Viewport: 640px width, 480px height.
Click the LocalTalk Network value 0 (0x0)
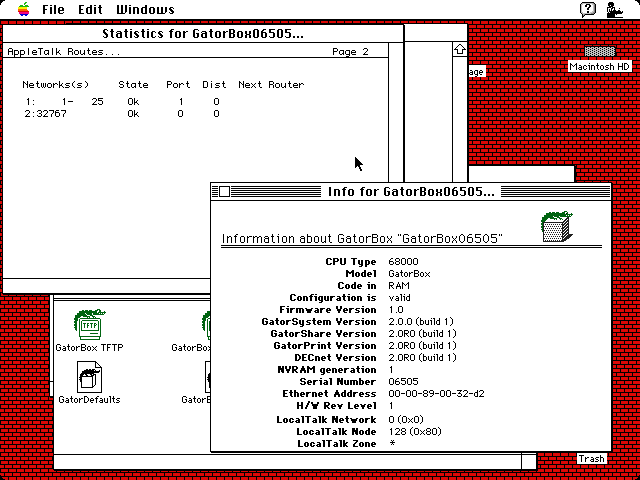pos(406,420)
